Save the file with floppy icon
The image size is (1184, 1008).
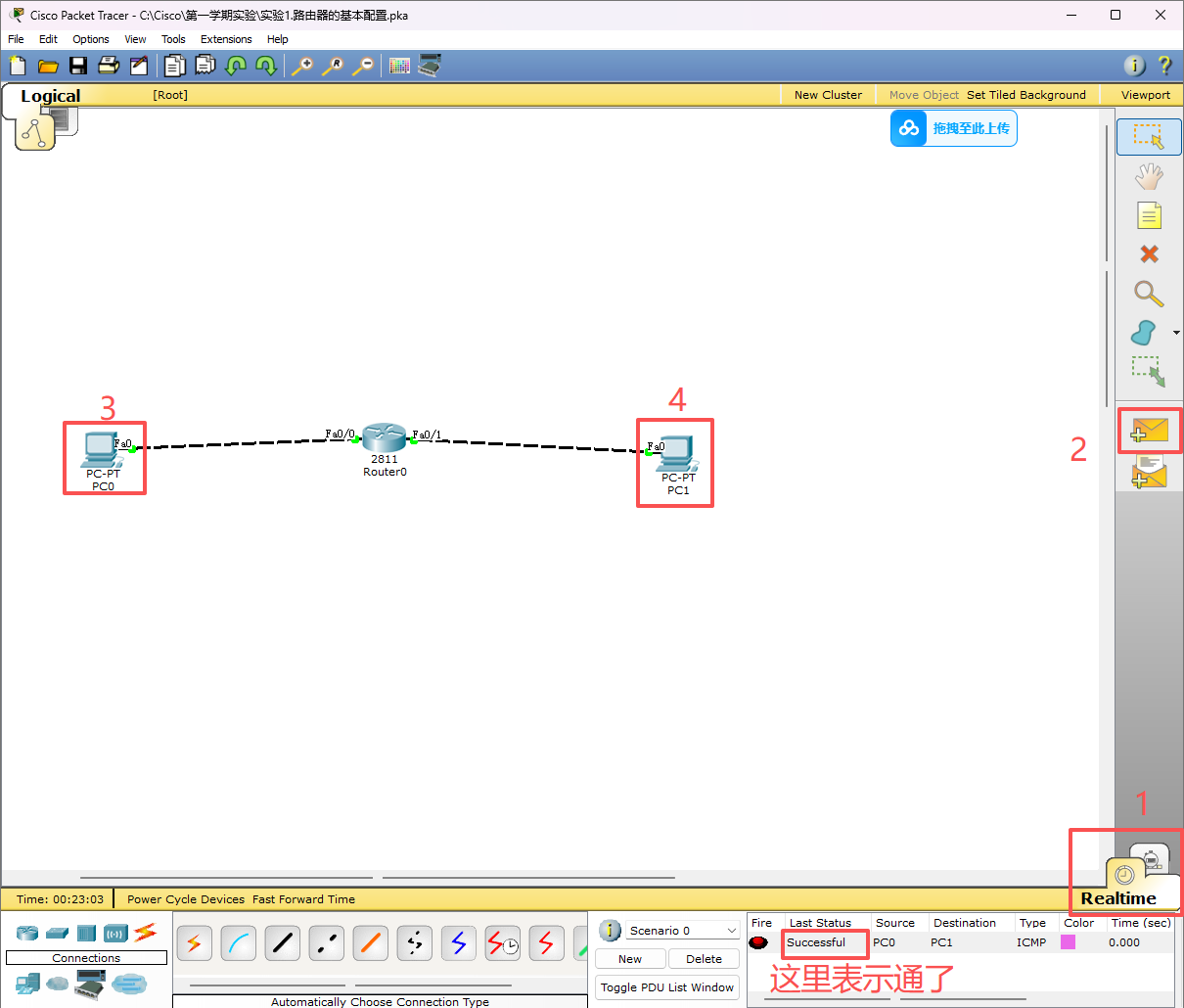tap(78, 66)
